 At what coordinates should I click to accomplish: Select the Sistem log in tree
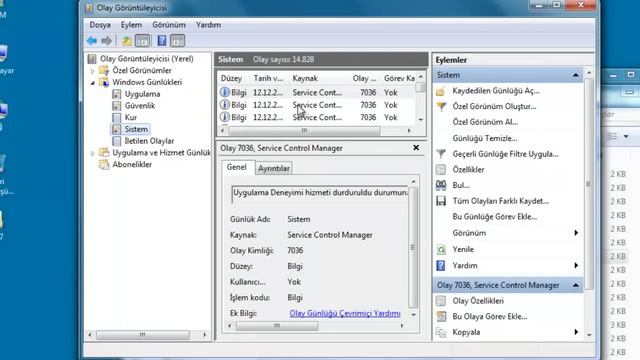point(136,129)
